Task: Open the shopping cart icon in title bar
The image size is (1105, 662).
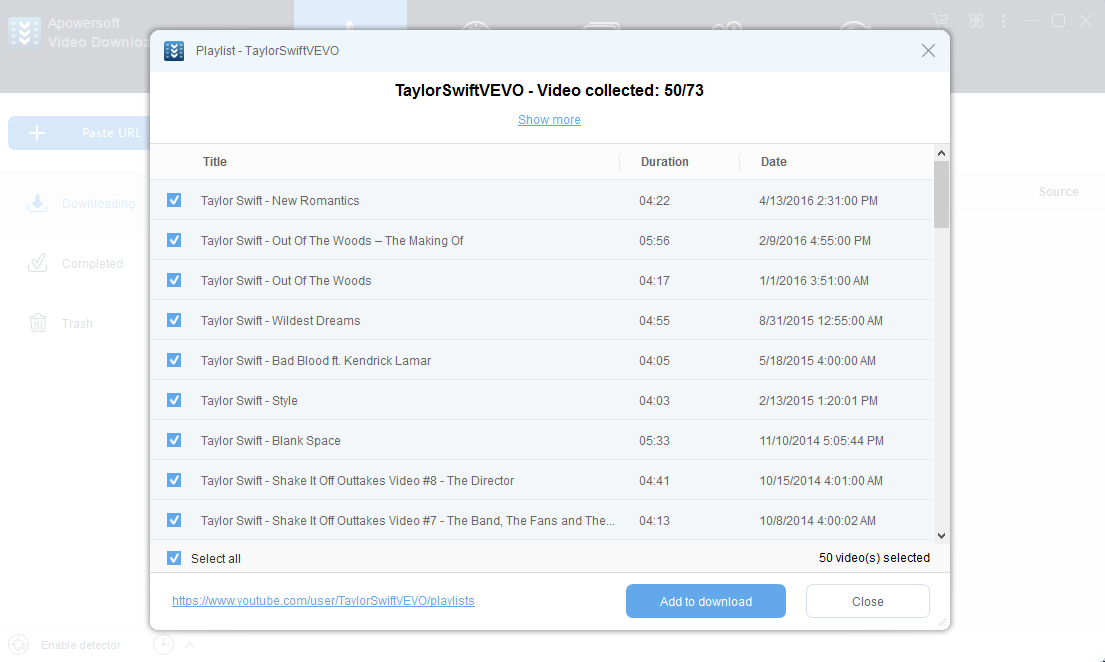Action: [x=939, y=21]
